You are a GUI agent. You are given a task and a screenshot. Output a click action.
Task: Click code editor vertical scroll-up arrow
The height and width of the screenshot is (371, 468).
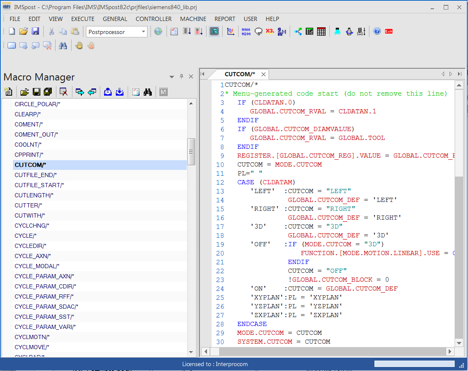coord(459,85)
